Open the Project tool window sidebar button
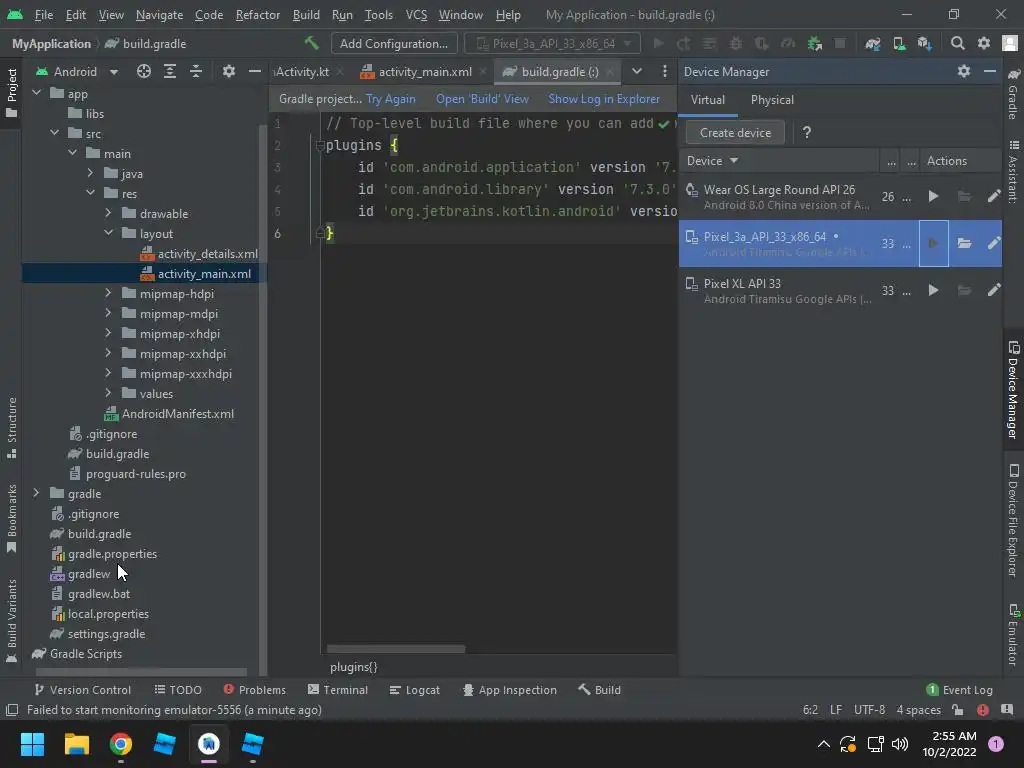1024x768 pixels. click(11, 93)
